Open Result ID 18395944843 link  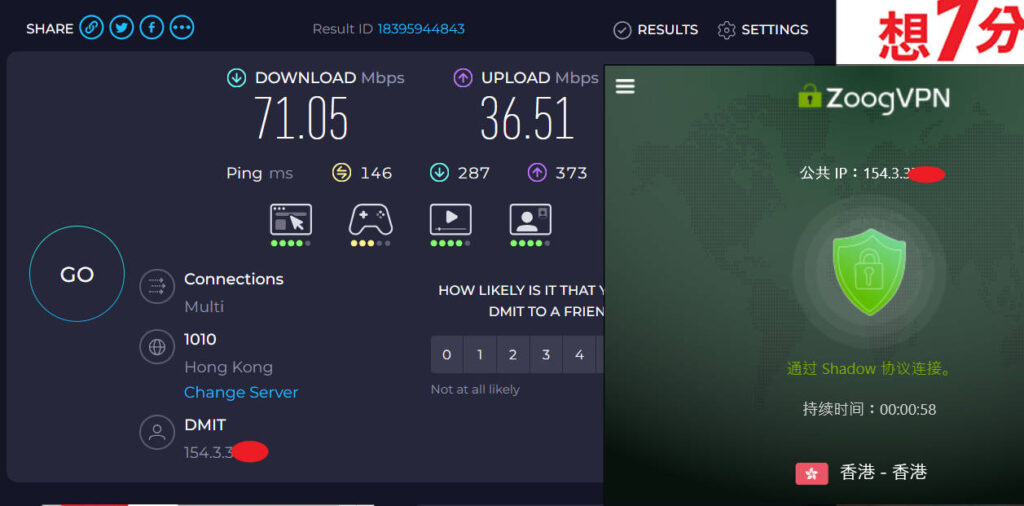point(420,29)
